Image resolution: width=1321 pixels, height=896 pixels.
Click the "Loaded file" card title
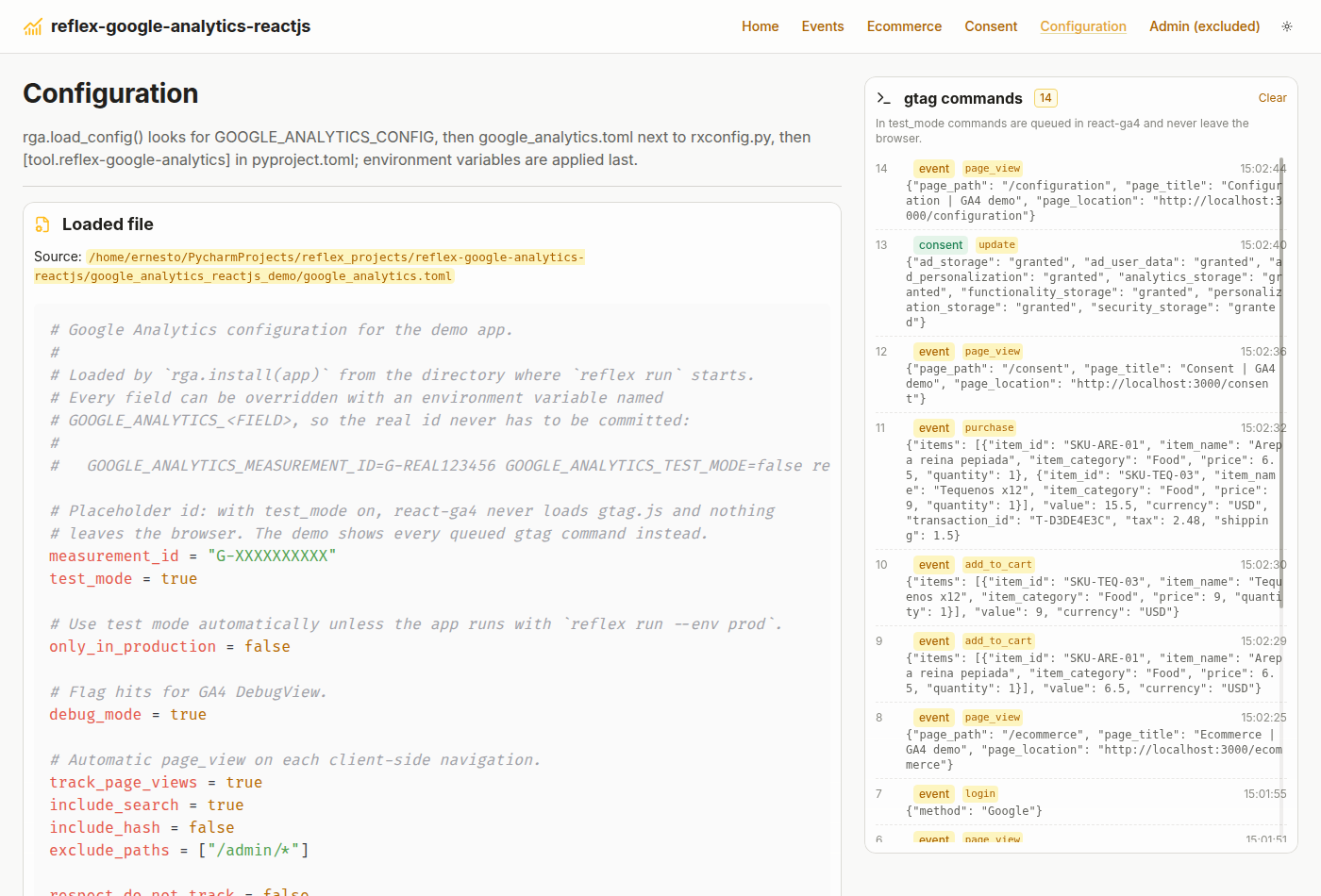pos(108,224)
